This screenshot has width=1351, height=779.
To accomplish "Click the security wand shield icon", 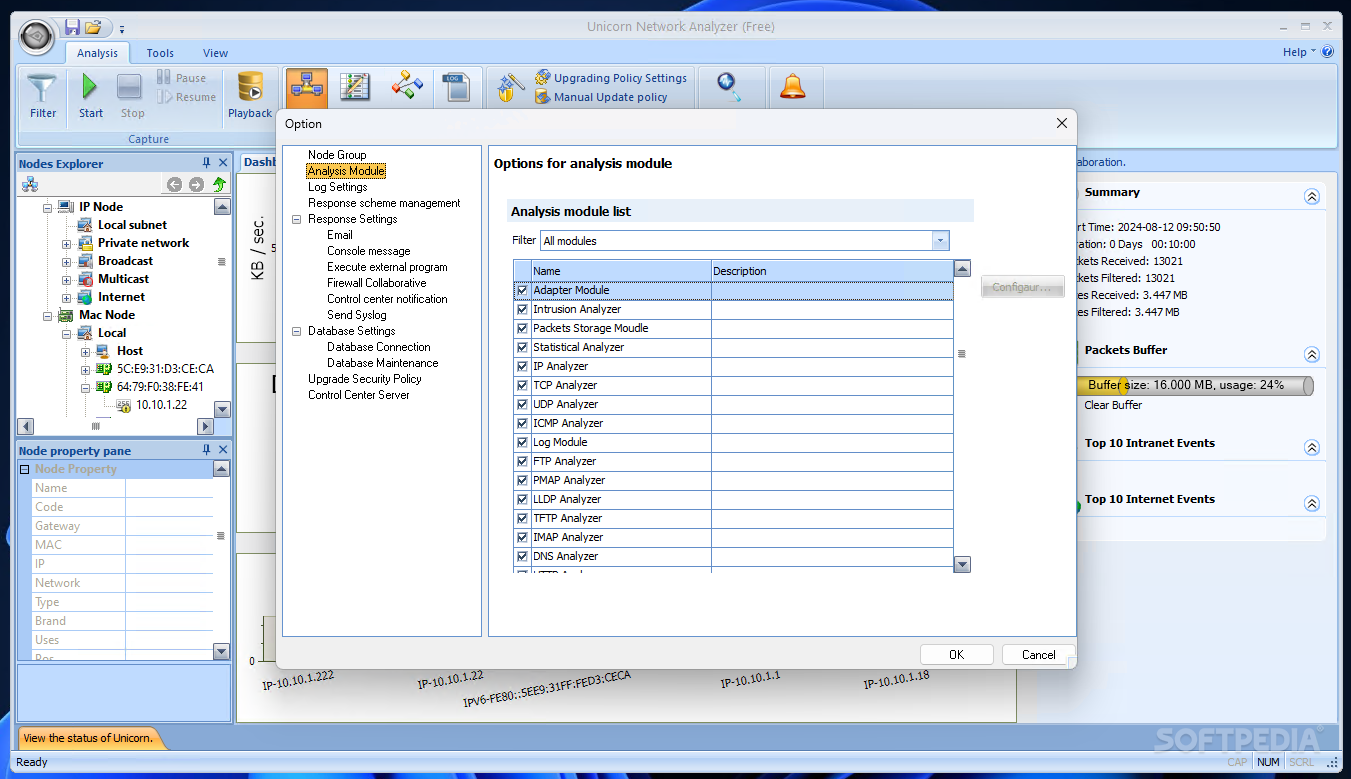I will [511, 87].
